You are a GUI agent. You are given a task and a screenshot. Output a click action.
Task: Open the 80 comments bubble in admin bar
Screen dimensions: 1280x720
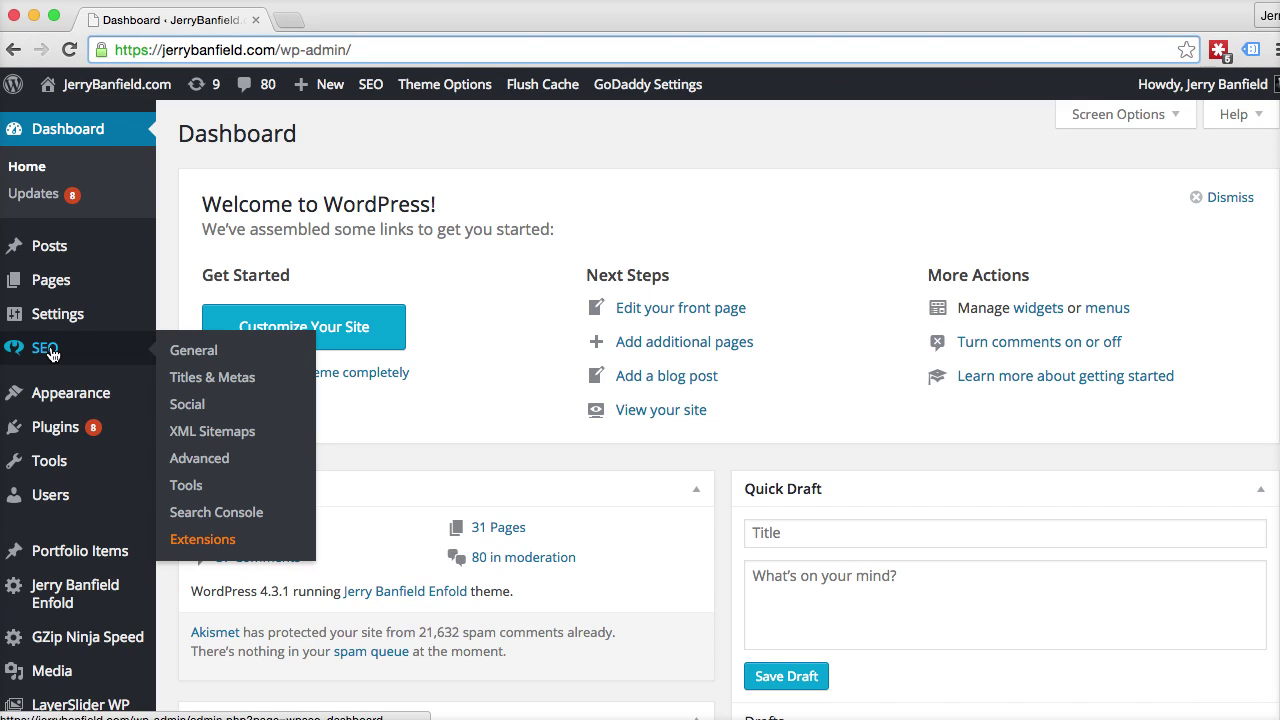[x=256, y=84]
